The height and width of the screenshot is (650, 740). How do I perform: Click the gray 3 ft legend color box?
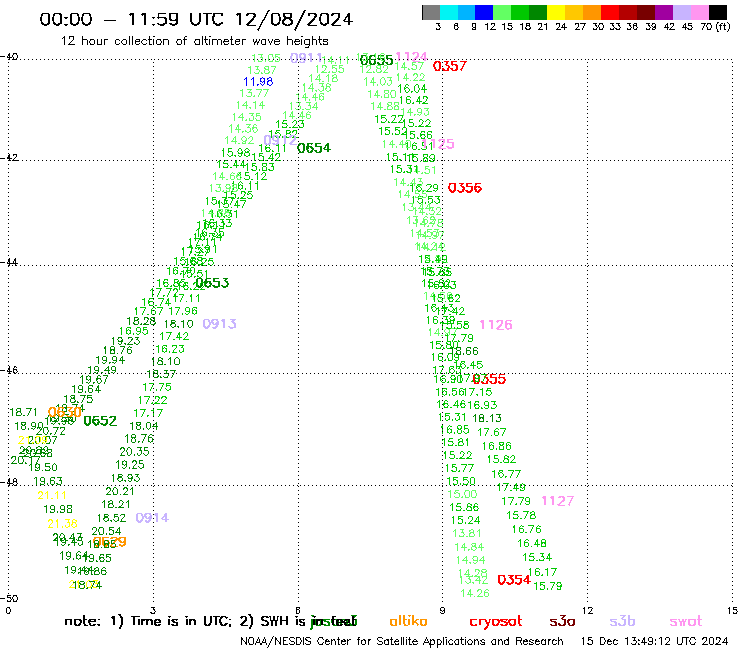(431, 12)
